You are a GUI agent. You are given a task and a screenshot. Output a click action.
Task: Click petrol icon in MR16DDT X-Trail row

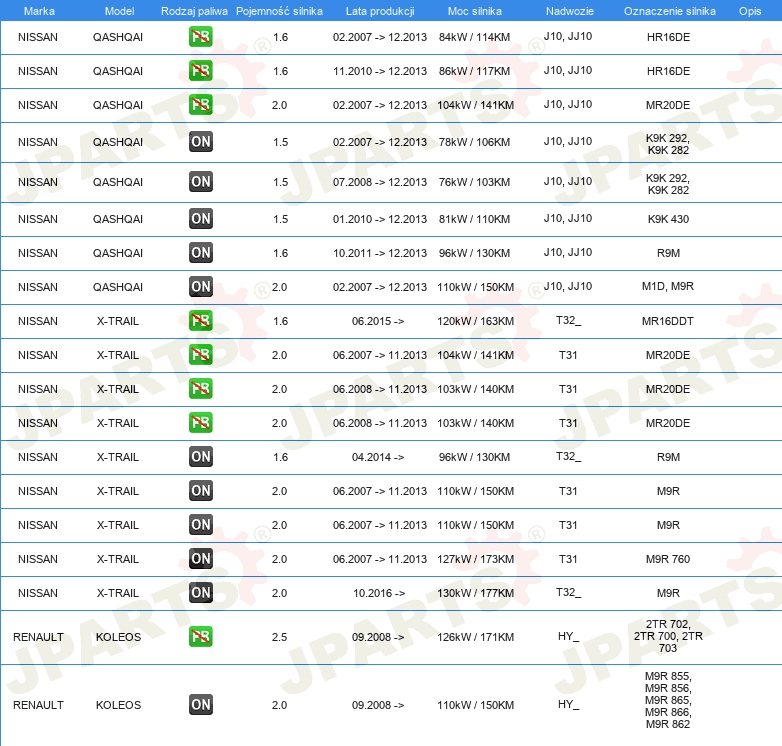200,321
